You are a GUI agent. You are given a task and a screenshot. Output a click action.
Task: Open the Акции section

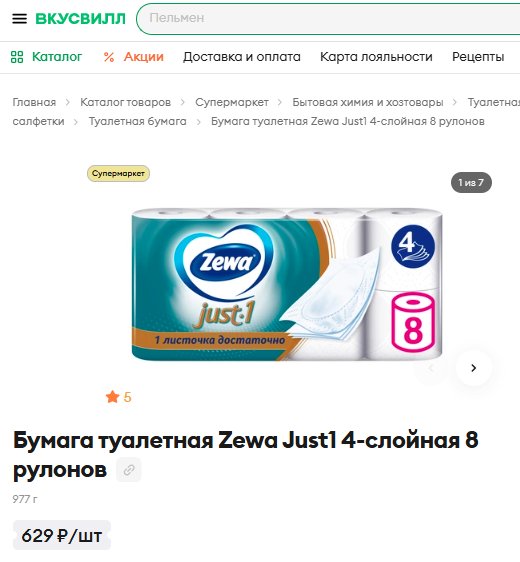point(144,57)
